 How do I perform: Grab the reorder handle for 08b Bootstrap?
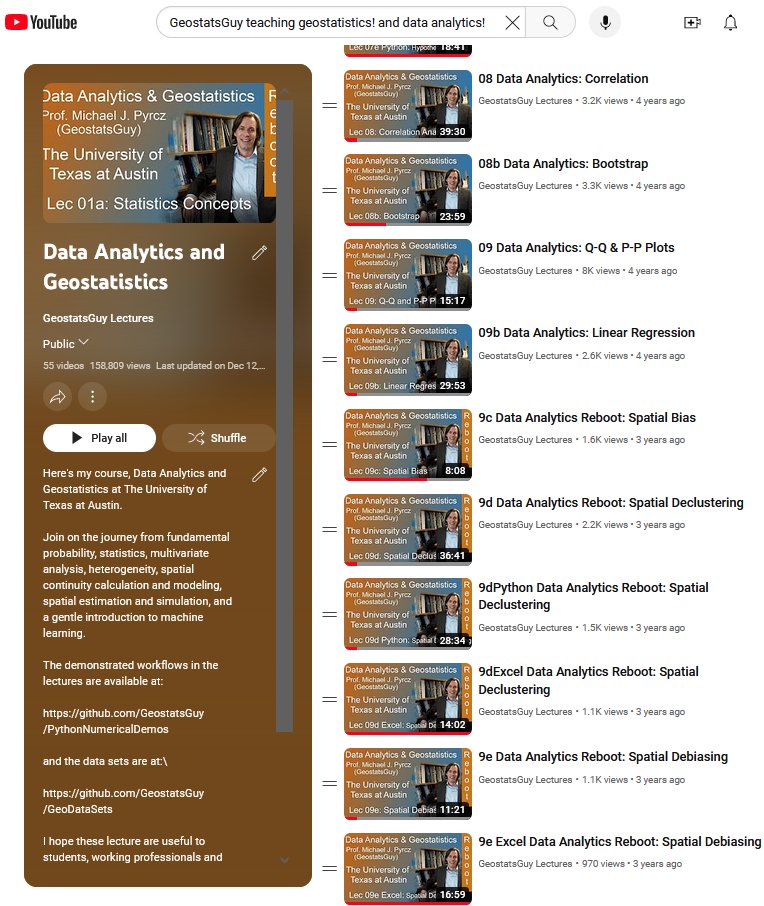(329, 190)
